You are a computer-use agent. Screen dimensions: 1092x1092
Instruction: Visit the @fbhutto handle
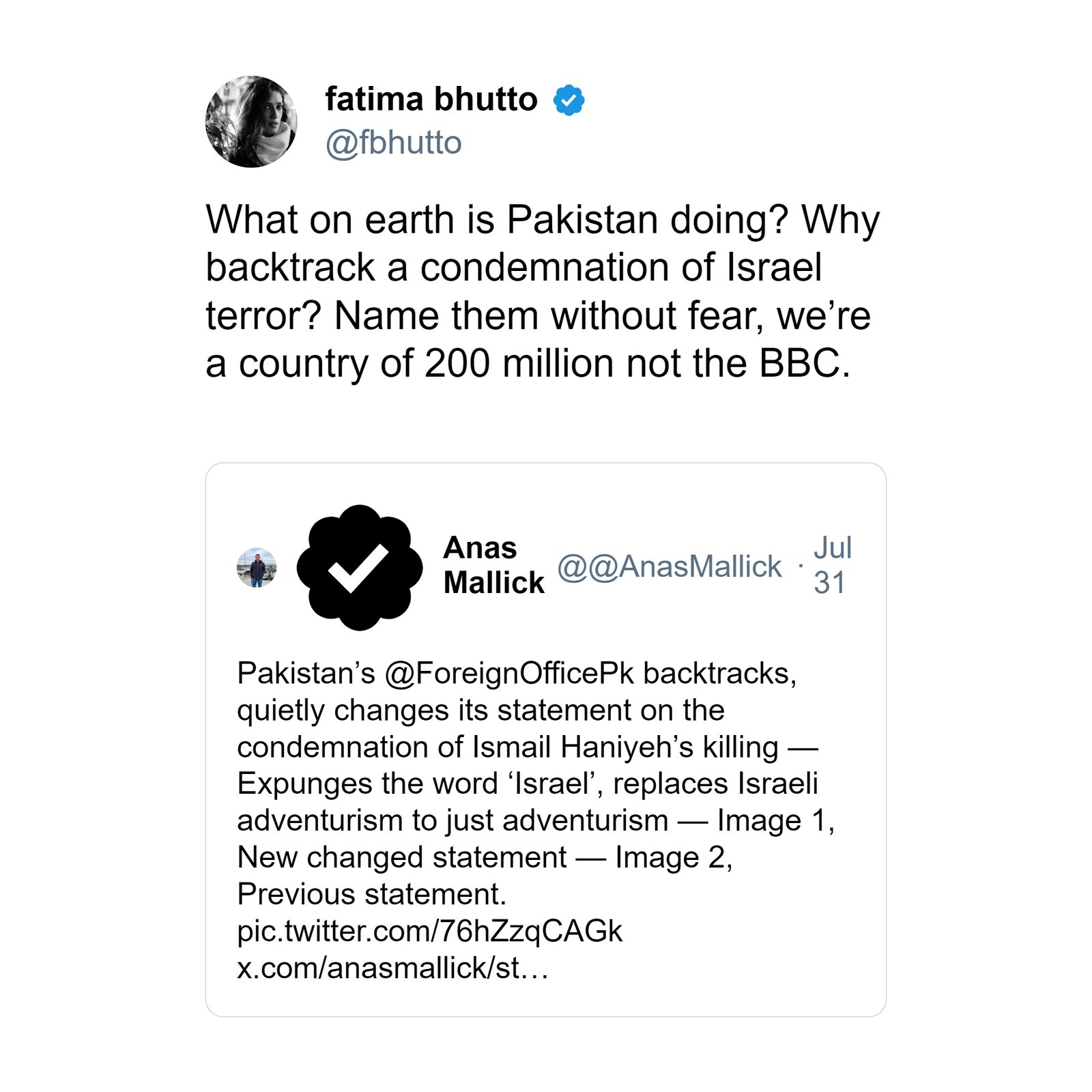click(393, 143)
